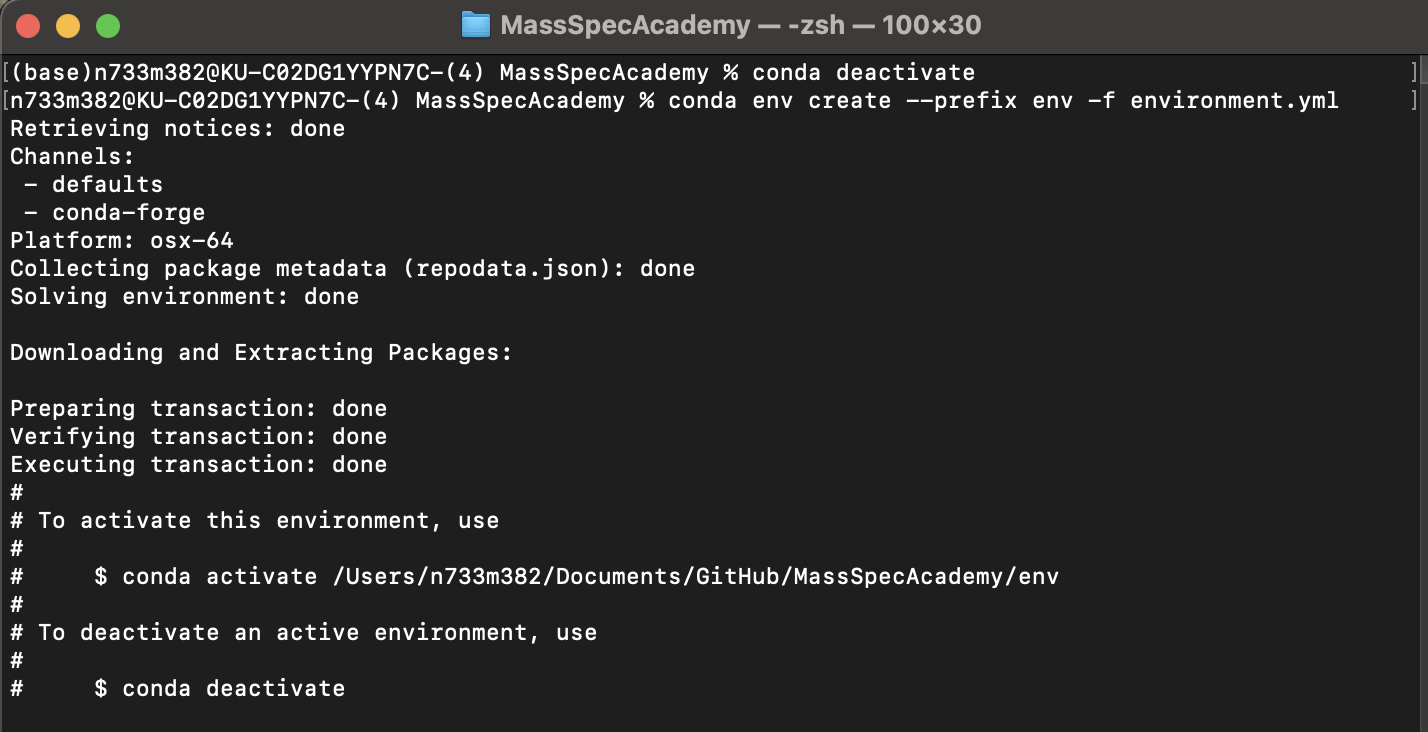Screen dimensions: 1428x732
Task: Click the "Platform: osx-64" line
Action: (121, 241)
